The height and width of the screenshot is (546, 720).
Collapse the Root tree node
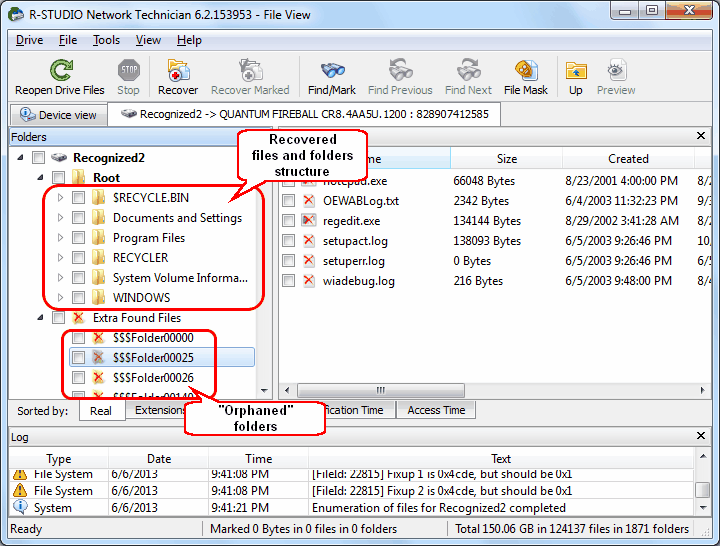click(40, 177)
